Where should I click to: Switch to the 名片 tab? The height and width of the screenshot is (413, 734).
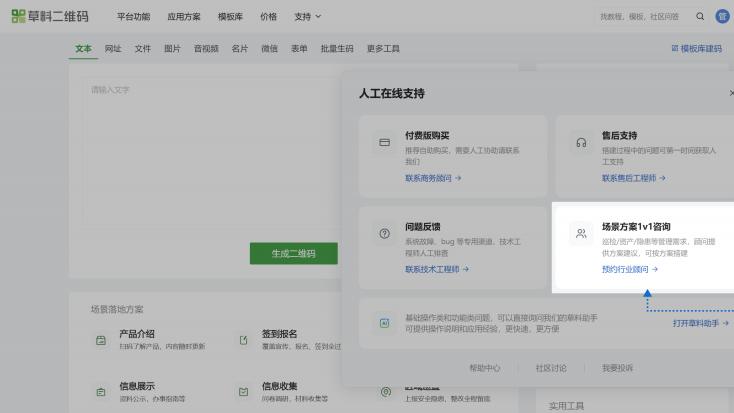(x=240, y=49)
